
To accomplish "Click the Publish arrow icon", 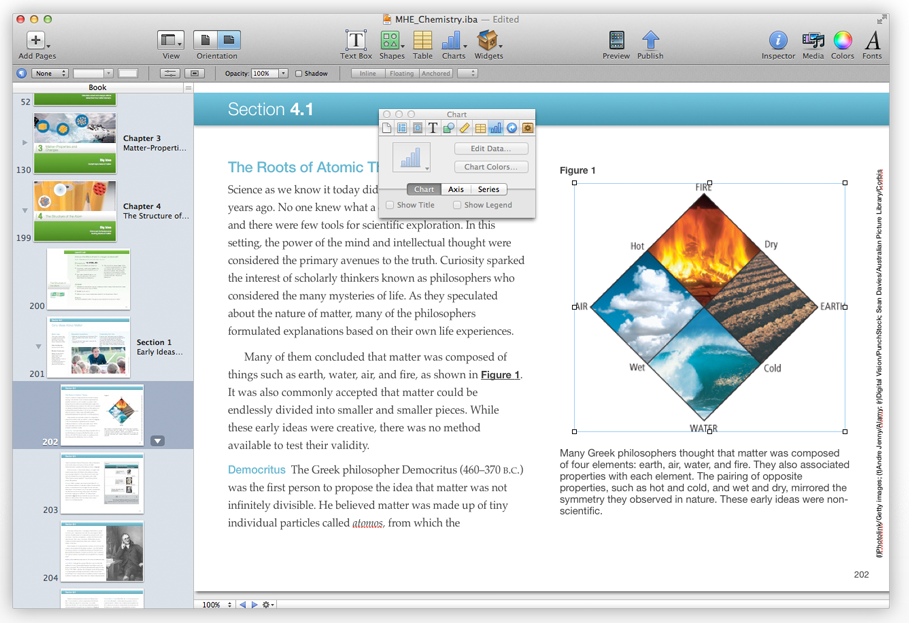I will click(650, 40).
